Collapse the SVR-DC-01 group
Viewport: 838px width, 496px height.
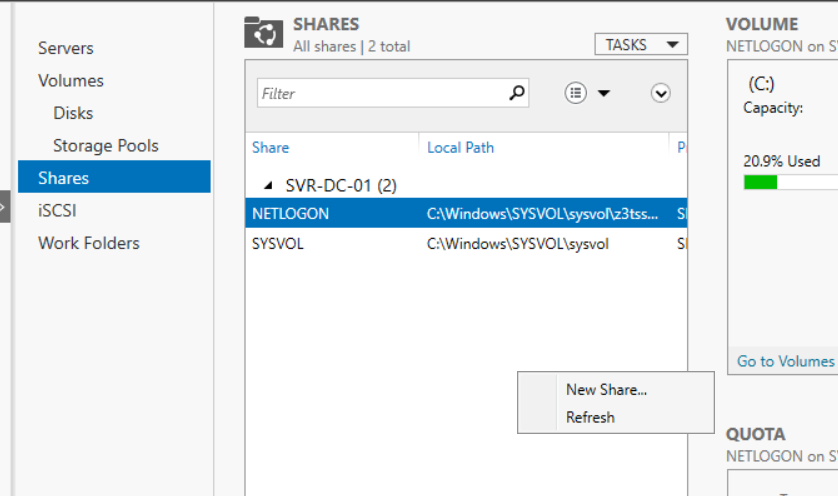[x=267, y=185]
